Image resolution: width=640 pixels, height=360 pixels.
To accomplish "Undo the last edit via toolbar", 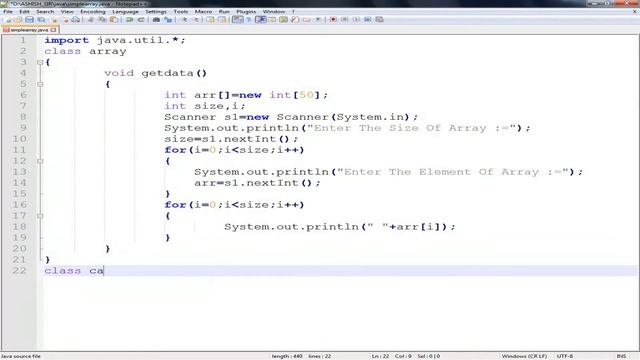I will click(129, 20).
